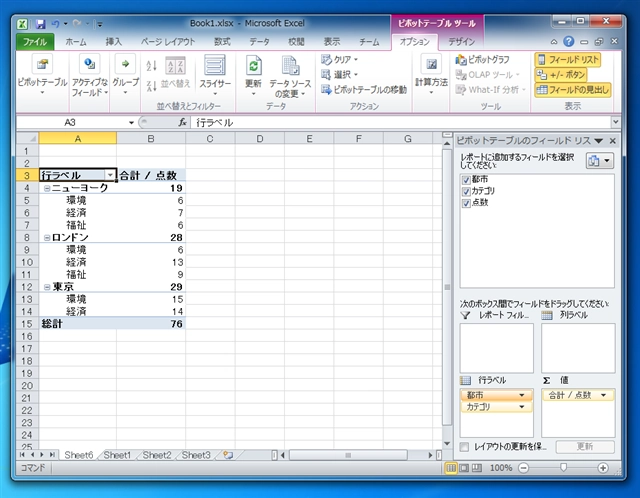Toggle Field Headers (フィールドの見出し) display
Image resolution: width=640 pixels, height=498 pixels.
(x=573, y=90)
